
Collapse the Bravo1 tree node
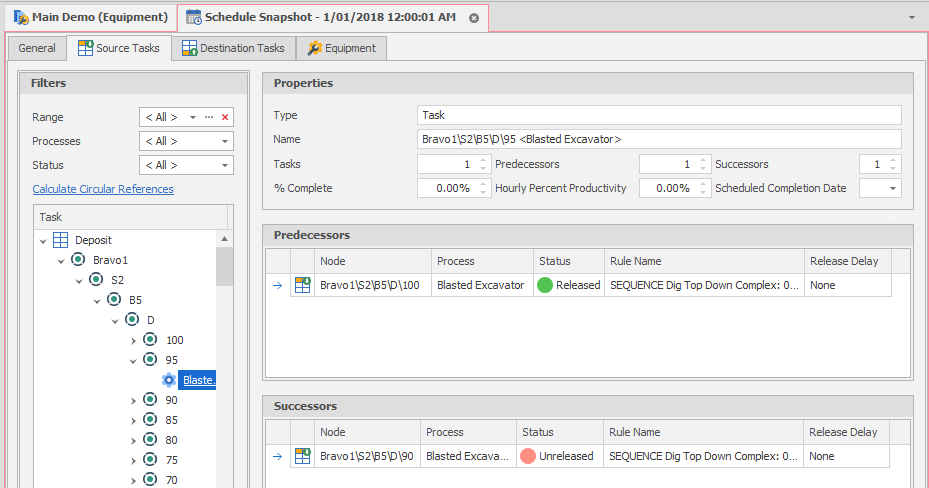(x=61, y=261)
